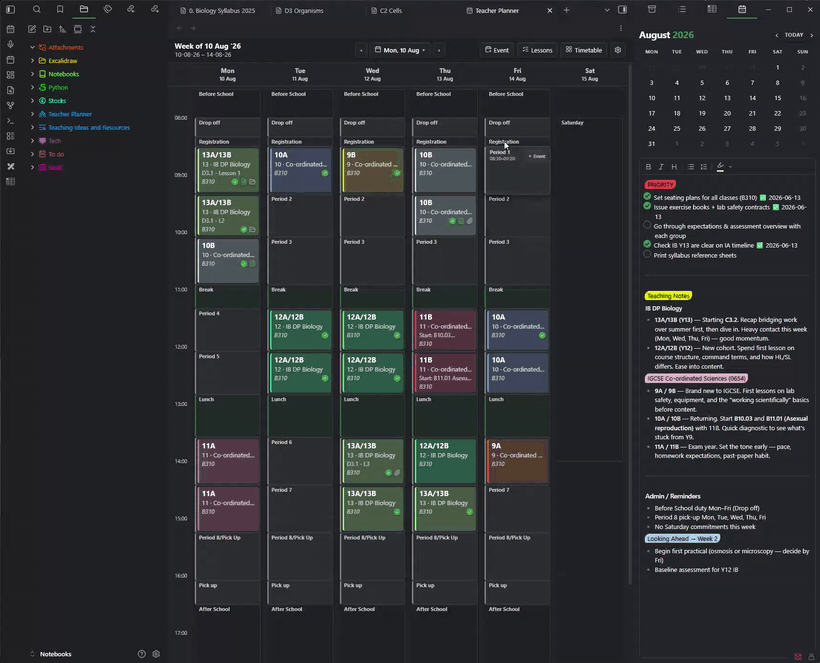Open Thursday 11B period 4 lesson card
Viewport: 820px width, 663px height.
pos(445,332)
